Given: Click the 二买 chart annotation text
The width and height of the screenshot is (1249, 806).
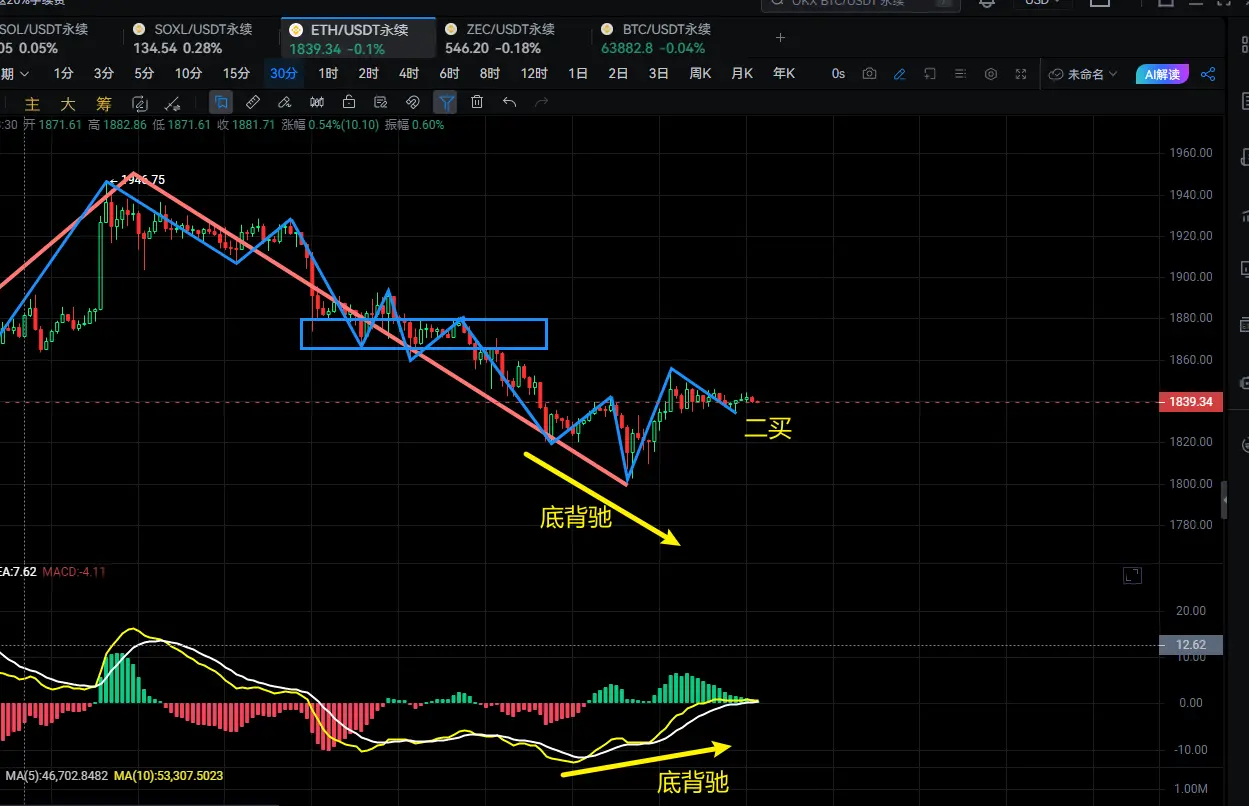Looking at the screenshot, I should click(768, 430).
